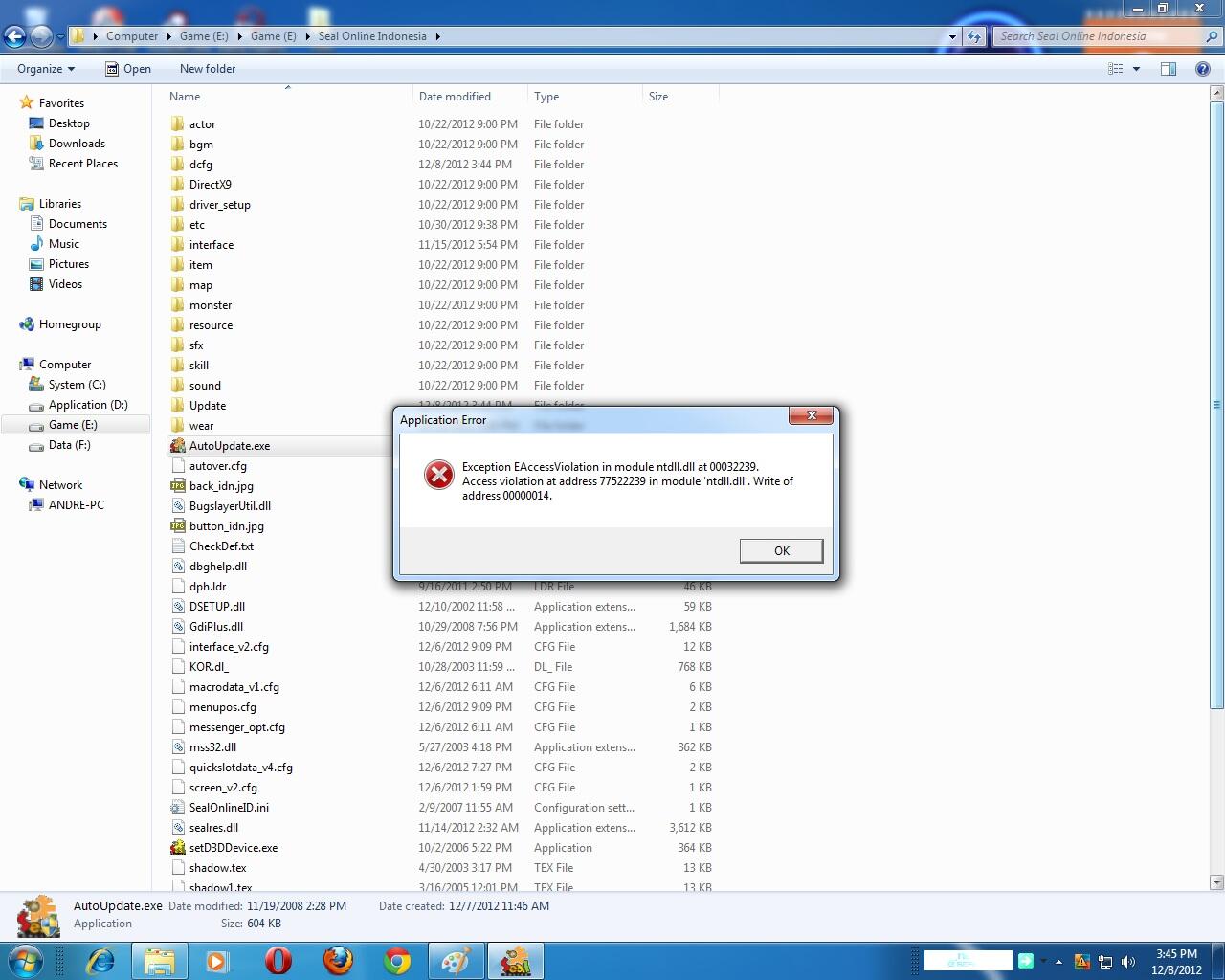Image resolution: width=1225 pixels, height=980 pixels.
Task: Open Documents library
Action: click(78, 224)
